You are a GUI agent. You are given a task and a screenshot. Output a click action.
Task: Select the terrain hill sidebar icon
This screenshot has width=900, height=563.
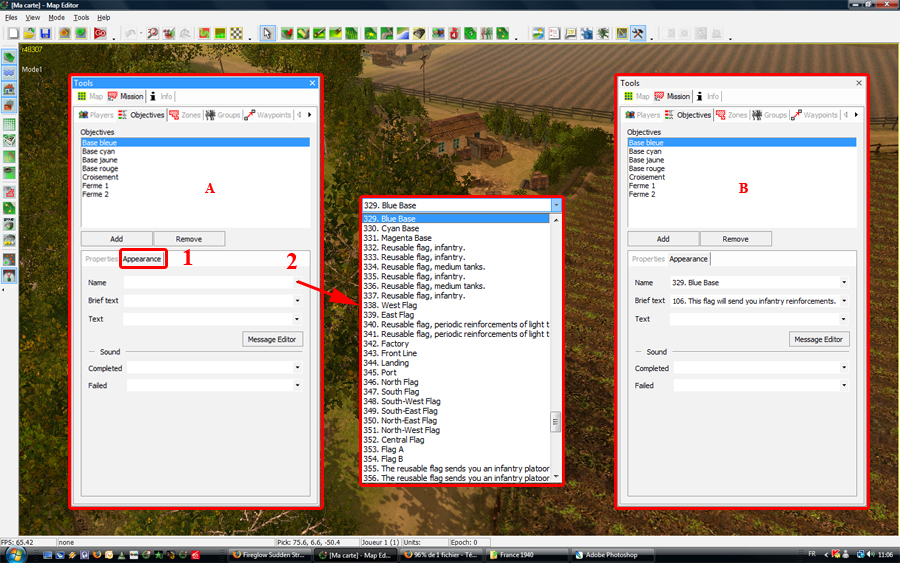point(9,57)
